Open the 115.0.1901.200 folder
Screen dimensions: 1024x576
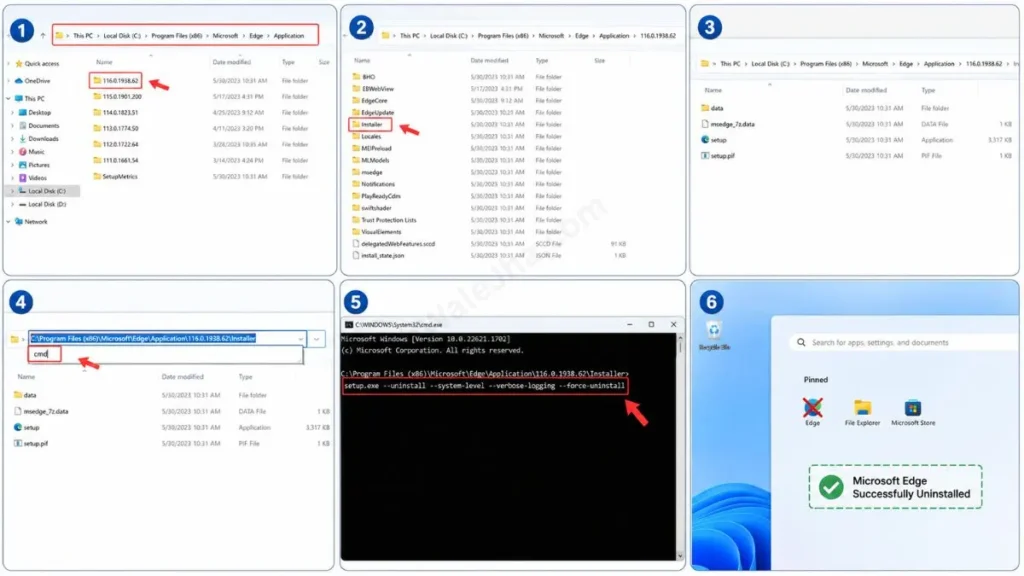click(117, 97)
